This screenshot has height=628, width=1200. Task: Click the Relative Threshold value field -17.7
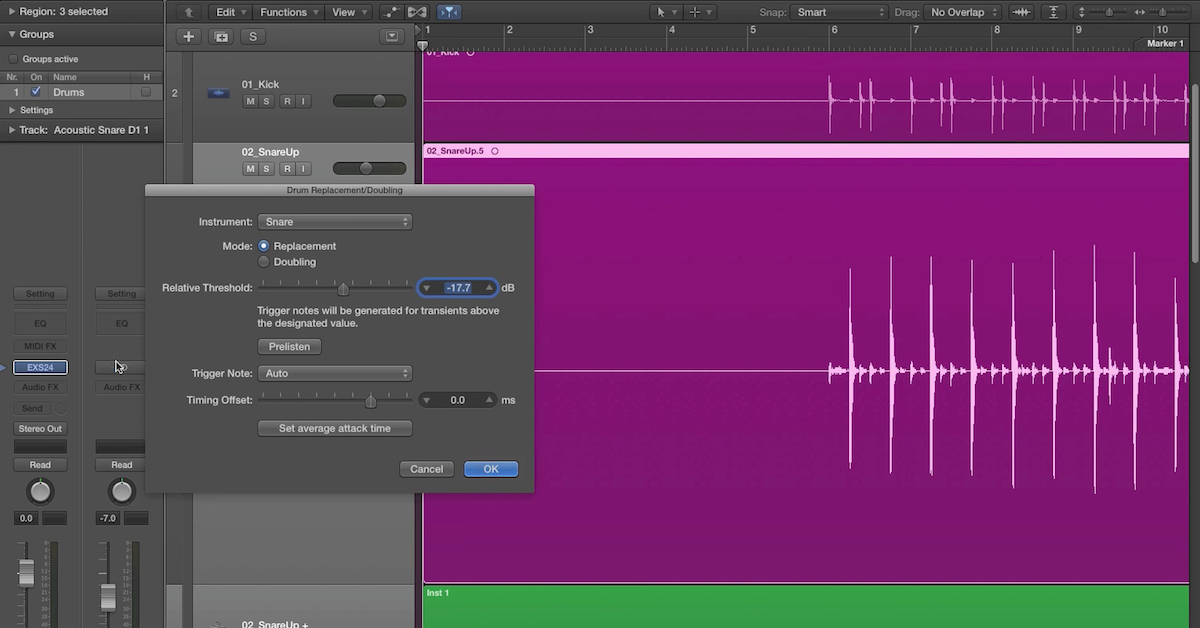point(458,288)
